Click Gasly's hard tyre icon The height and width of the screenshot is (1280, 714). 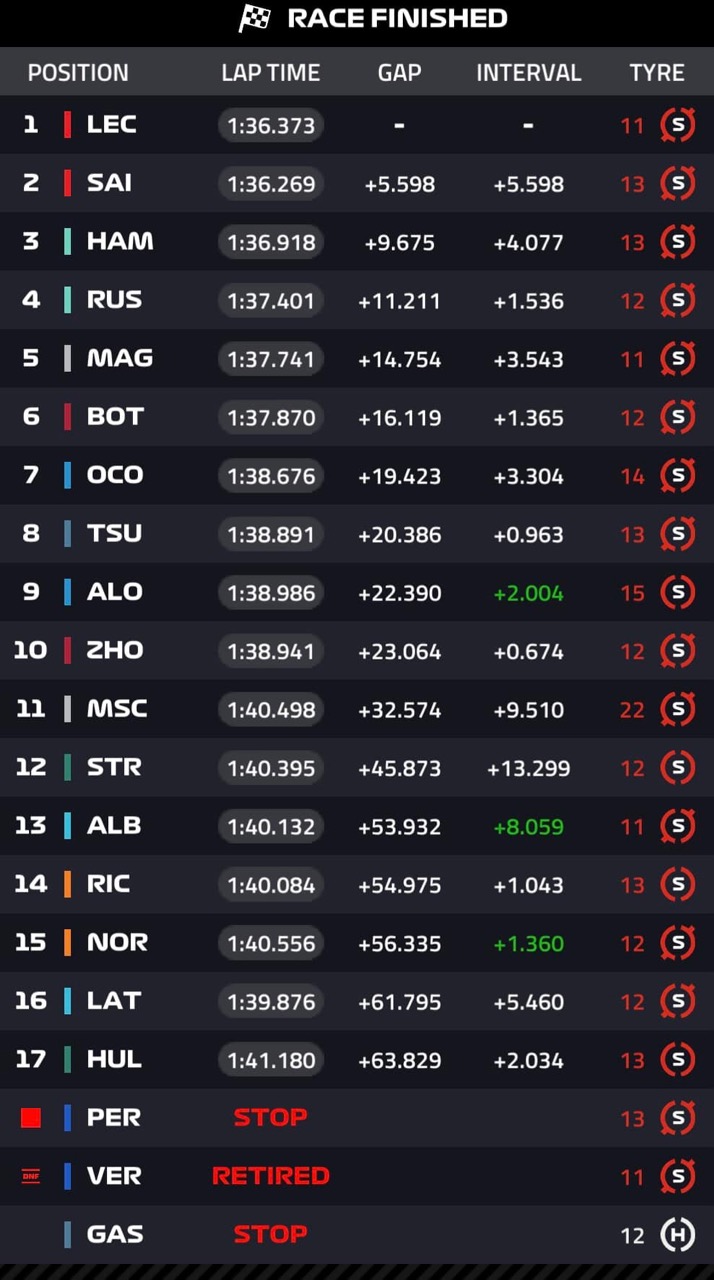tap(677, 1235)
